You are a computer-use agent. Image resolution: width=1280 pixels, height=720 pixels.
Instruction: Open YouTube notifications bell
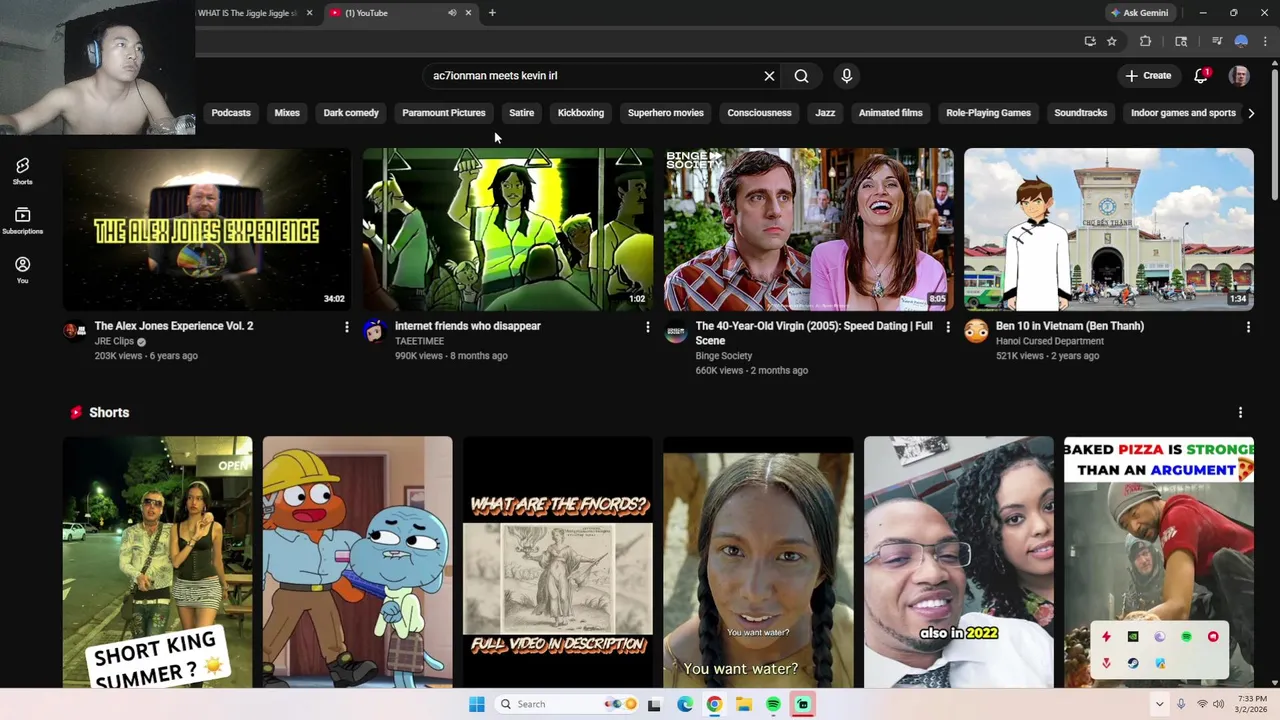pos(1201,76)
